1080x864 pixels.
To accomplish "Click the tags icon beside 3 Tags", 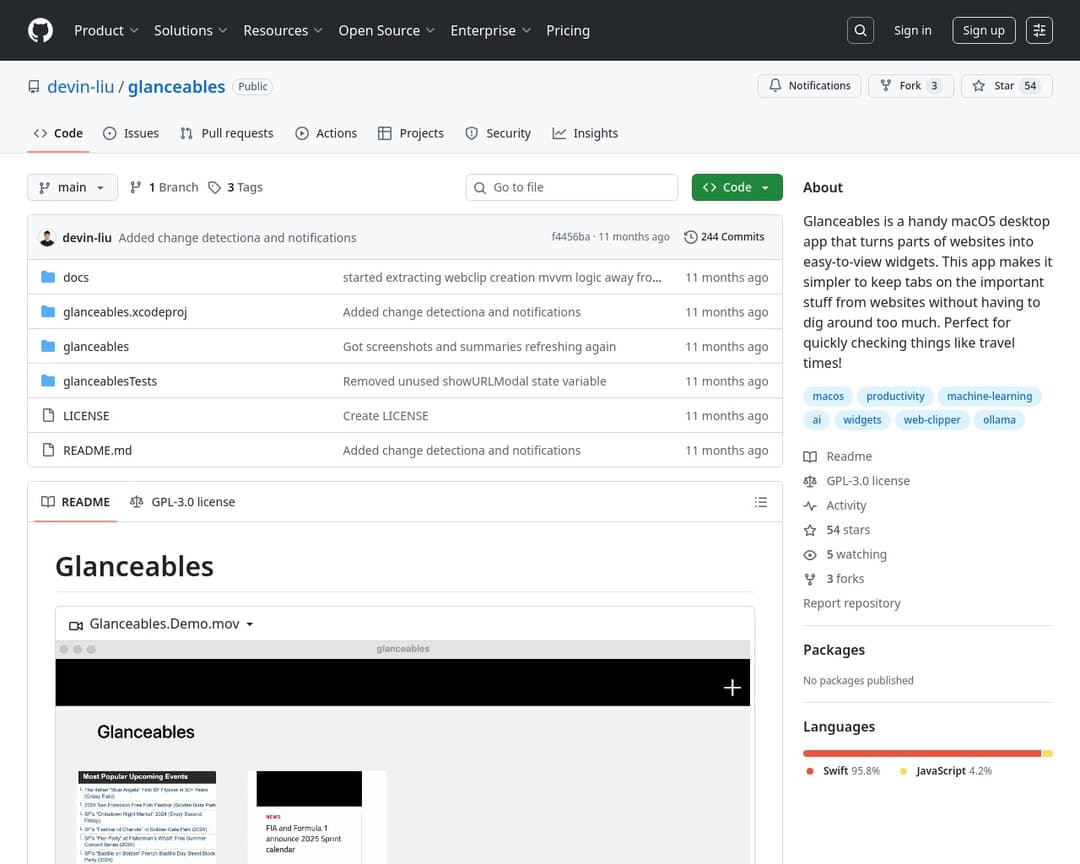I will 215,187.
